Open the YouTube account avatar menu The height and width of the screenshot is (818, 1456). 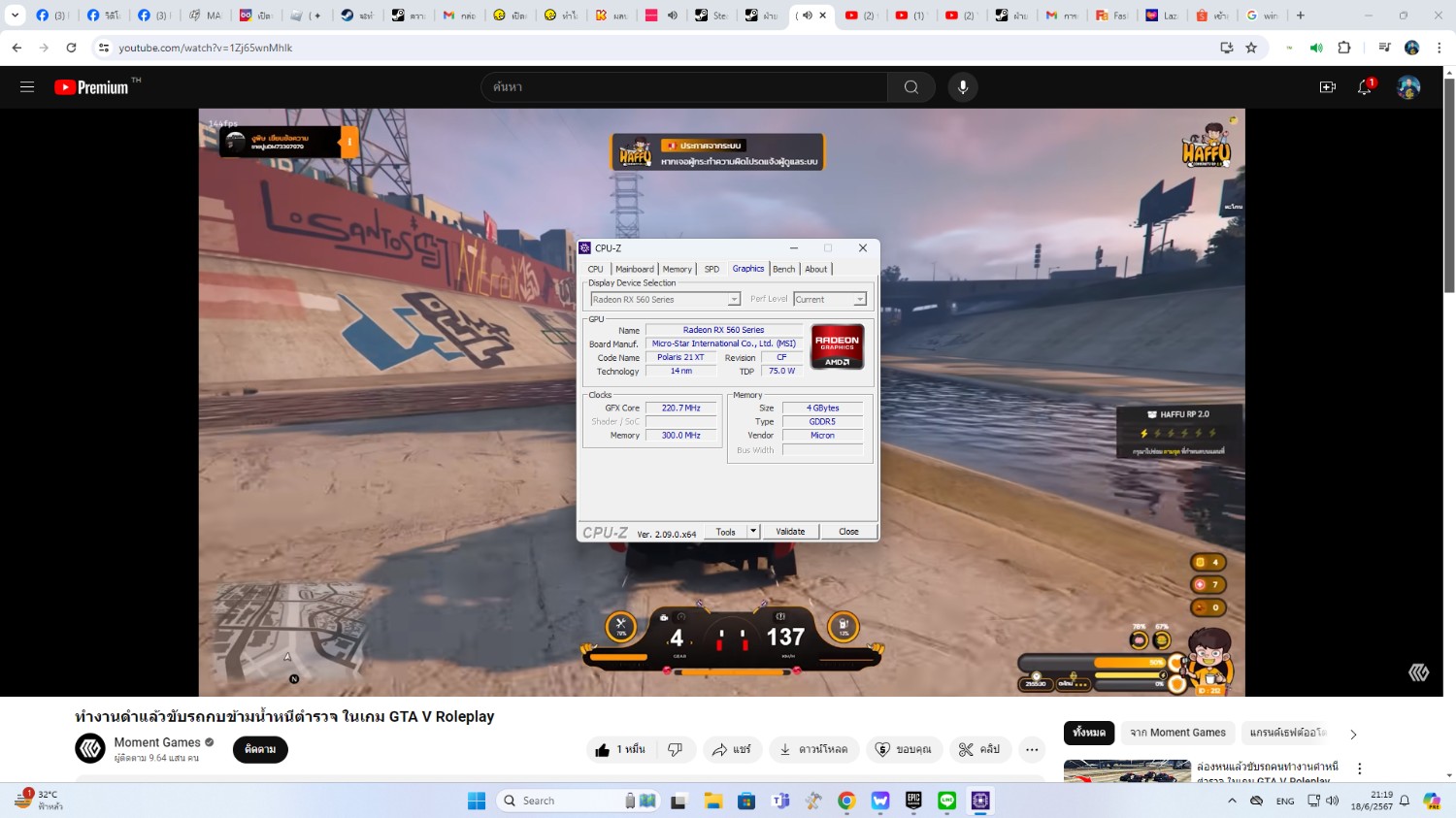click(1408, 87)
